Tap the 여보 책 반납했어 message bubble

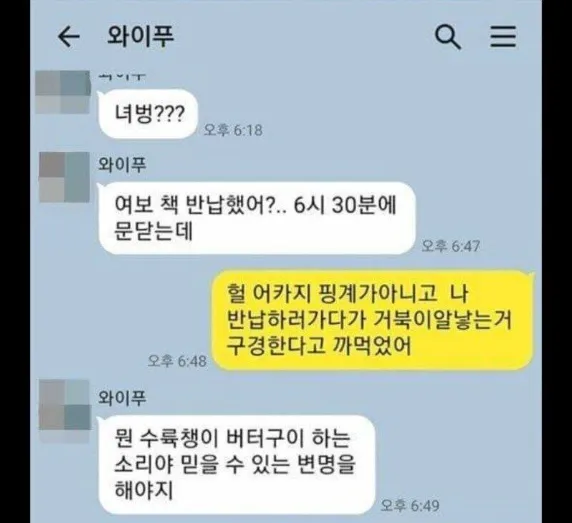coord(257,218)
